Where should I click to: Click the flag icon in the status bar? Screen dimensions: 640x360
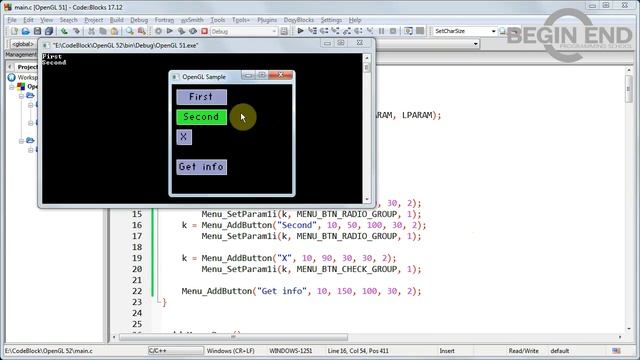pos(617,351)
